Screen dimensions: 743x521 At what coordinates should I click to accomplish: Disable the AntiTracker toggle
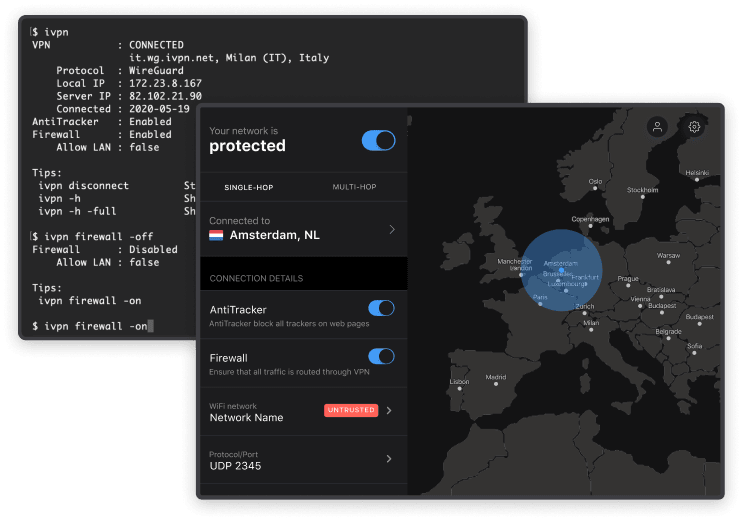pyautogui.click(x=381, y=308)
